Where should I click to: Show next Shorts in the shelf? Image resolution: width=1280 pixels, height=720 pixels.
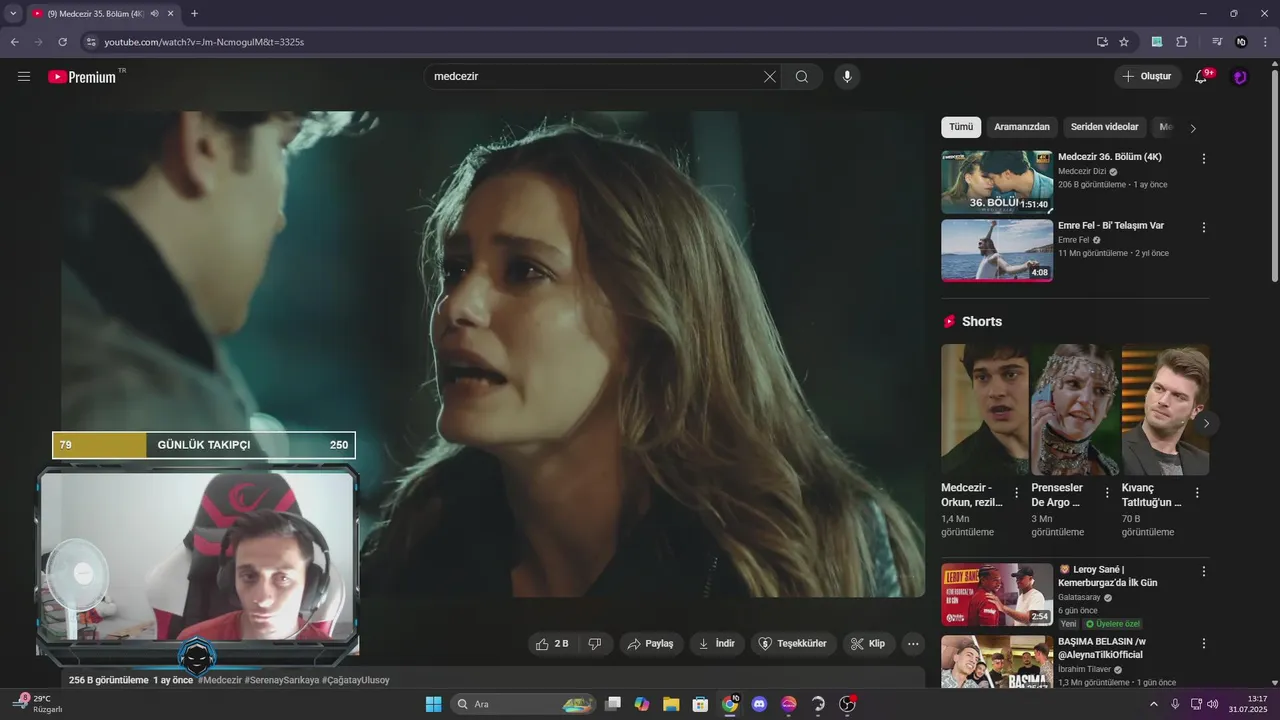[x=1206, y=424]
